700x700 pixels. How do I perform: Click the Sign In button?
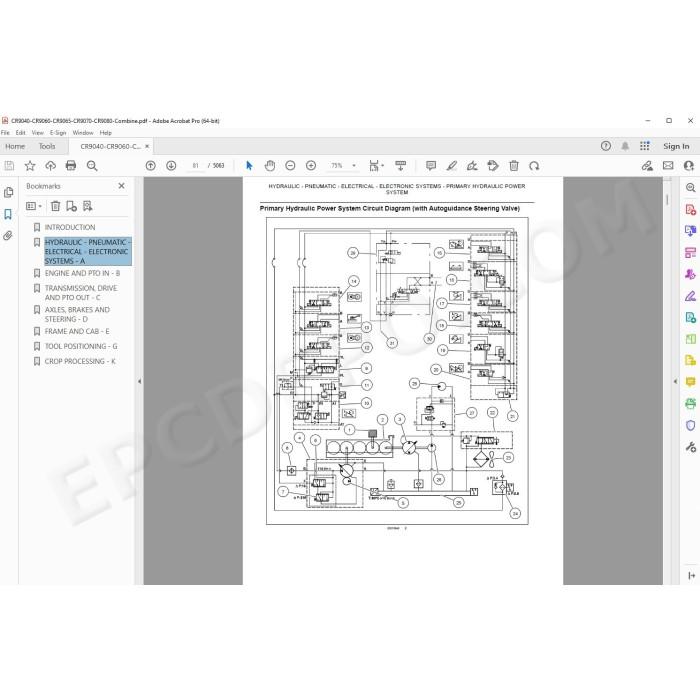[x=676, y=146]
